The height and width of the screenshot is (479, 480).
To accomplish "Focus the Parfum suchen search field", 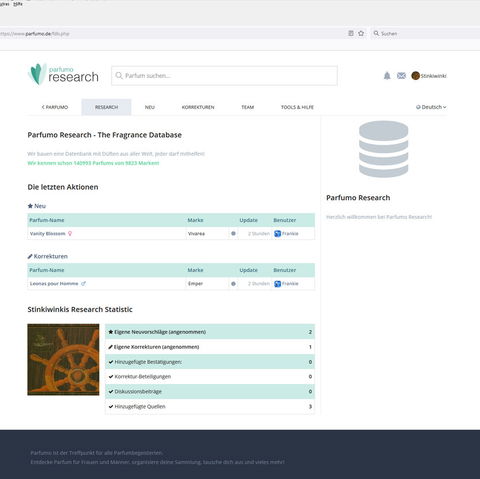I will point(224,76).
